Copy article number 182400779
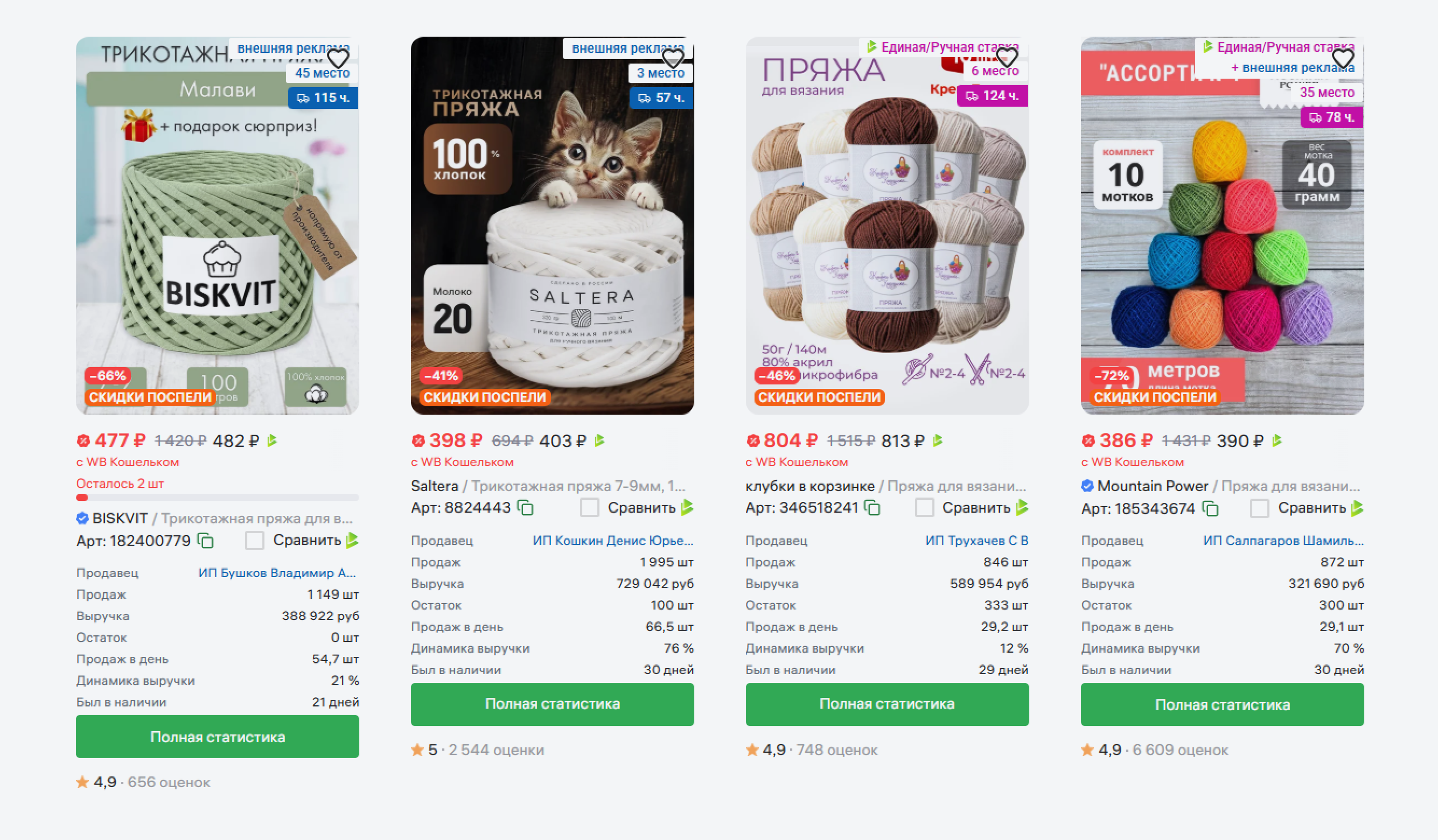 (205, 540)
